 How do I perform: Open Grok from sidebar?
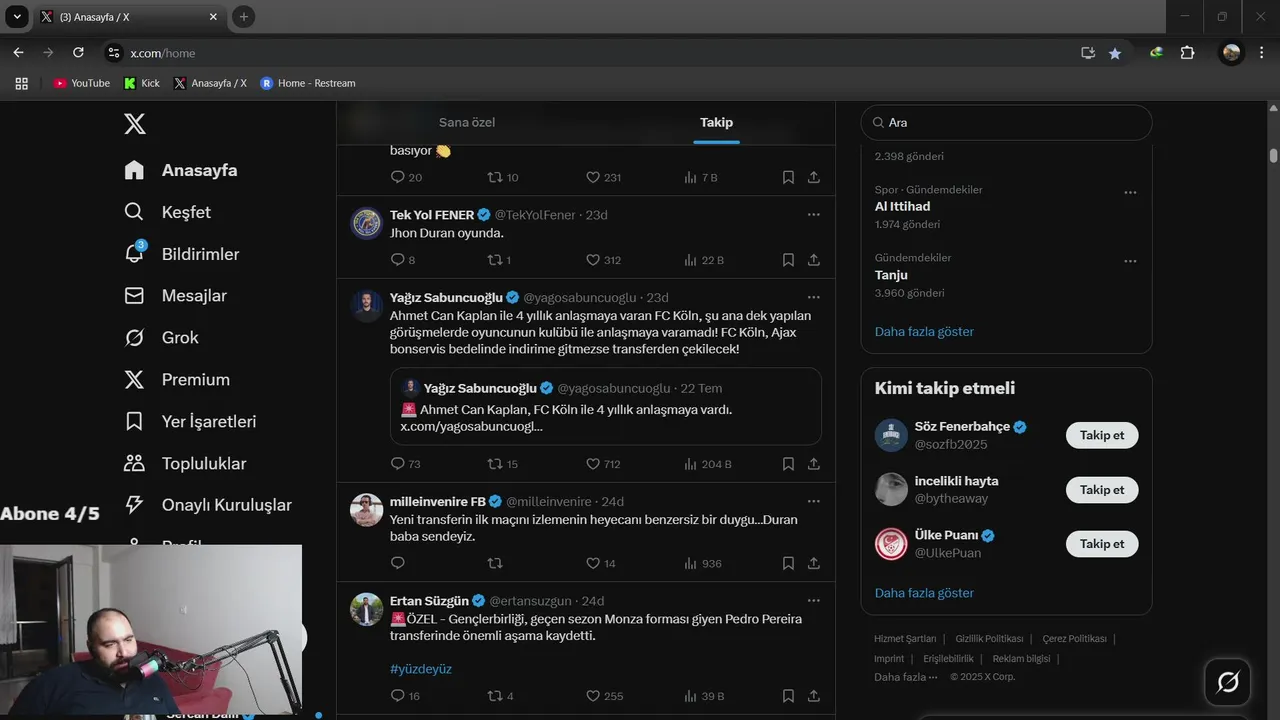[161, 338]
